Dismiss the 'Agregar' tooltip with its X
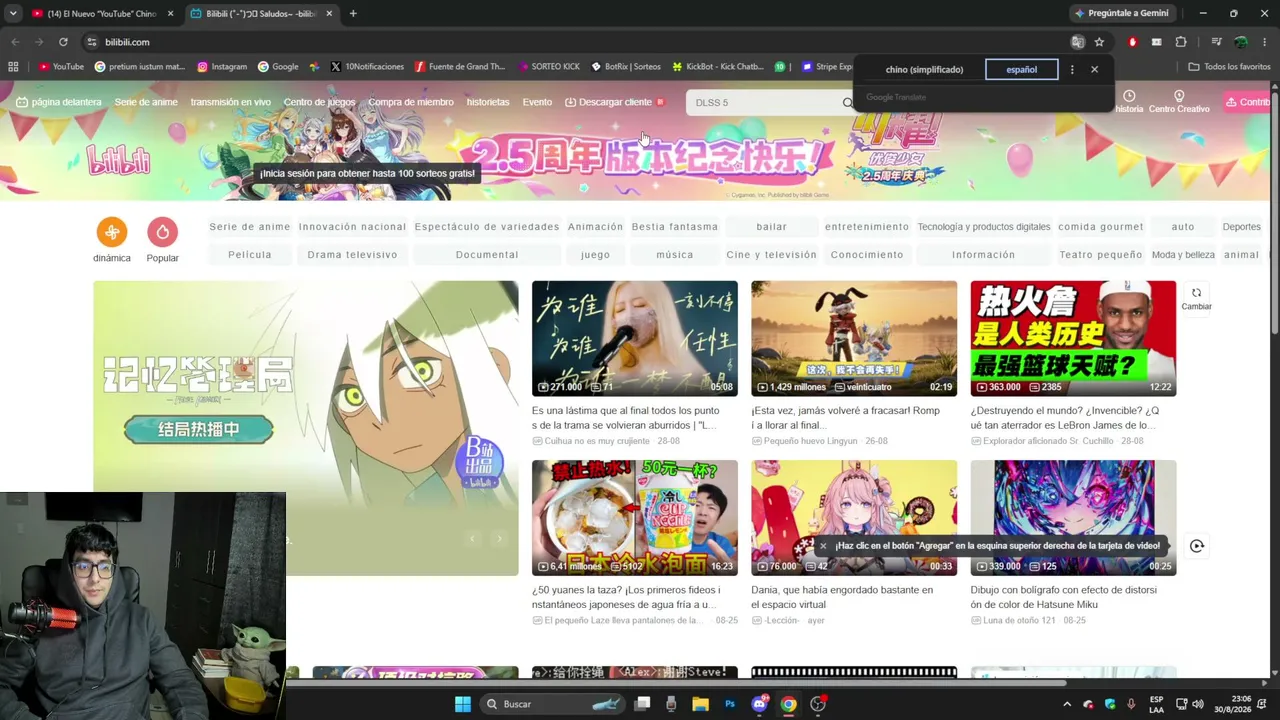The height and width of the screenshot is (720, 1280). coord(823,546)
